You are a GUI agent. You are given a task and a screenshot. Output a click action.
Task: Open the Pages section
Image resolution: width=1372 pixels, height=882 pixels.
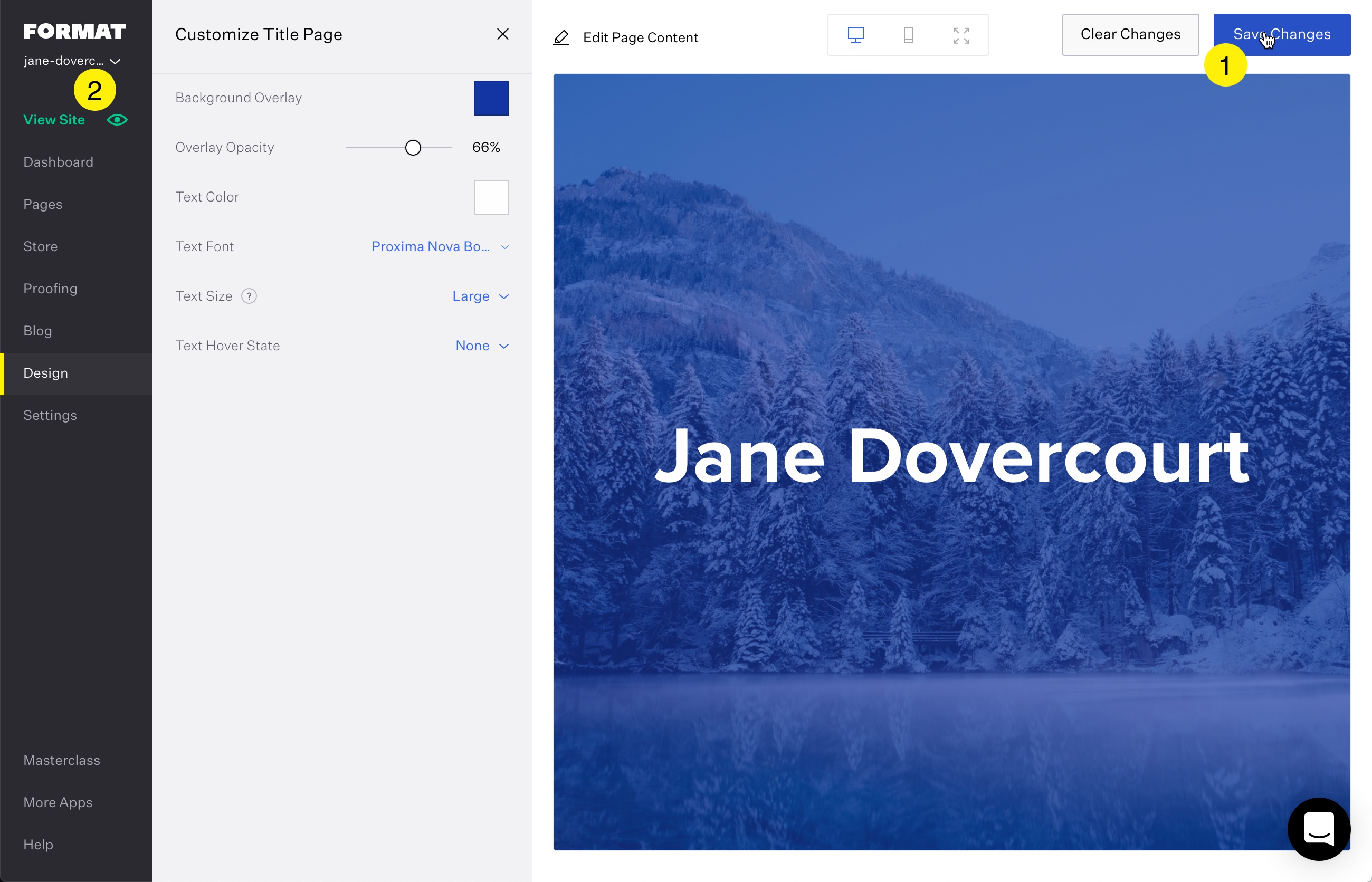[43, 205]
